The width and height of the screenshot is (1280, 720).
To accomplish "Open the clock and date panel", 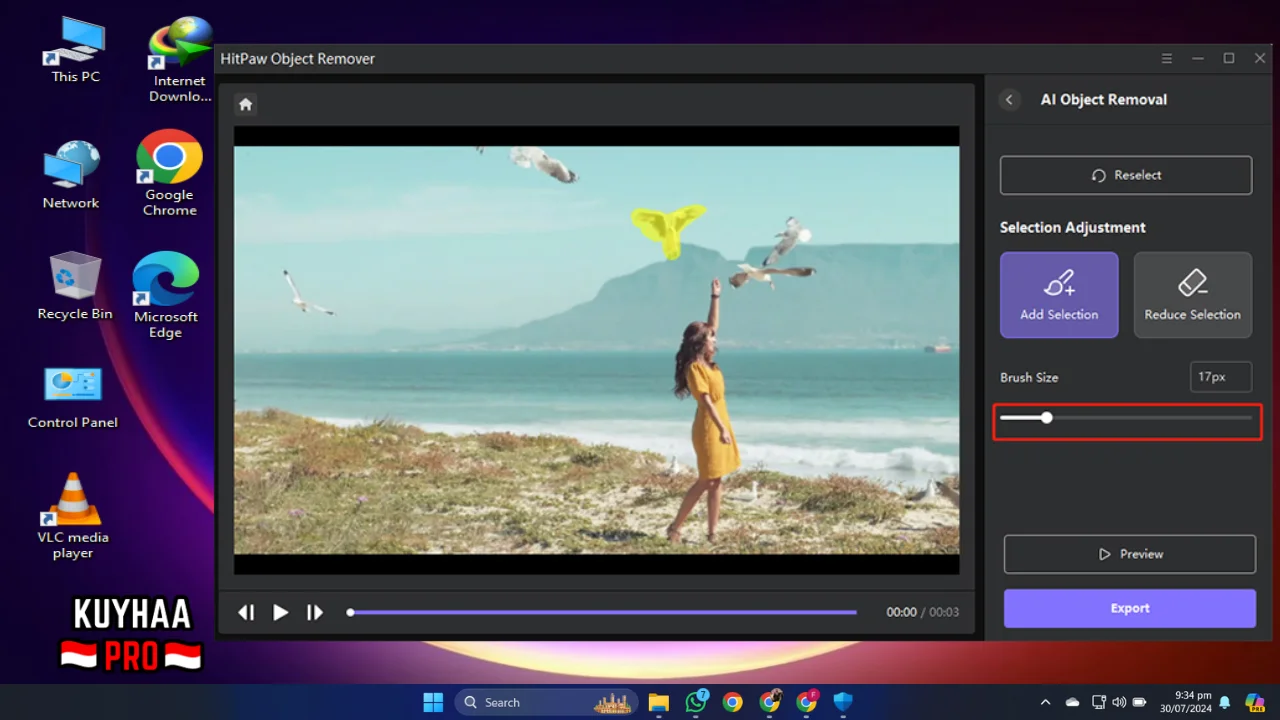I will pos(1185,702).
